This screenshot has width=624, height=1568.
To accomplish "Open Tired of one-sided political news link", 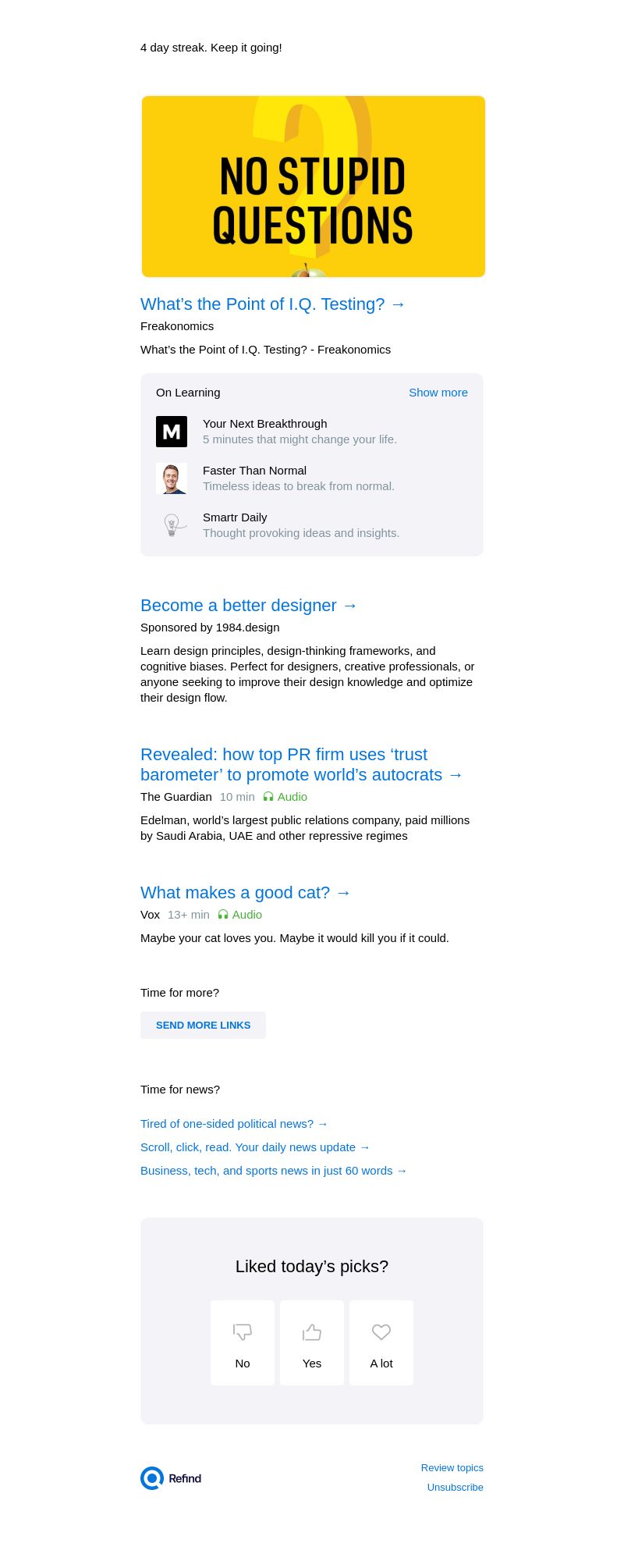I will pyautogui.click(x=234, y=1124).
